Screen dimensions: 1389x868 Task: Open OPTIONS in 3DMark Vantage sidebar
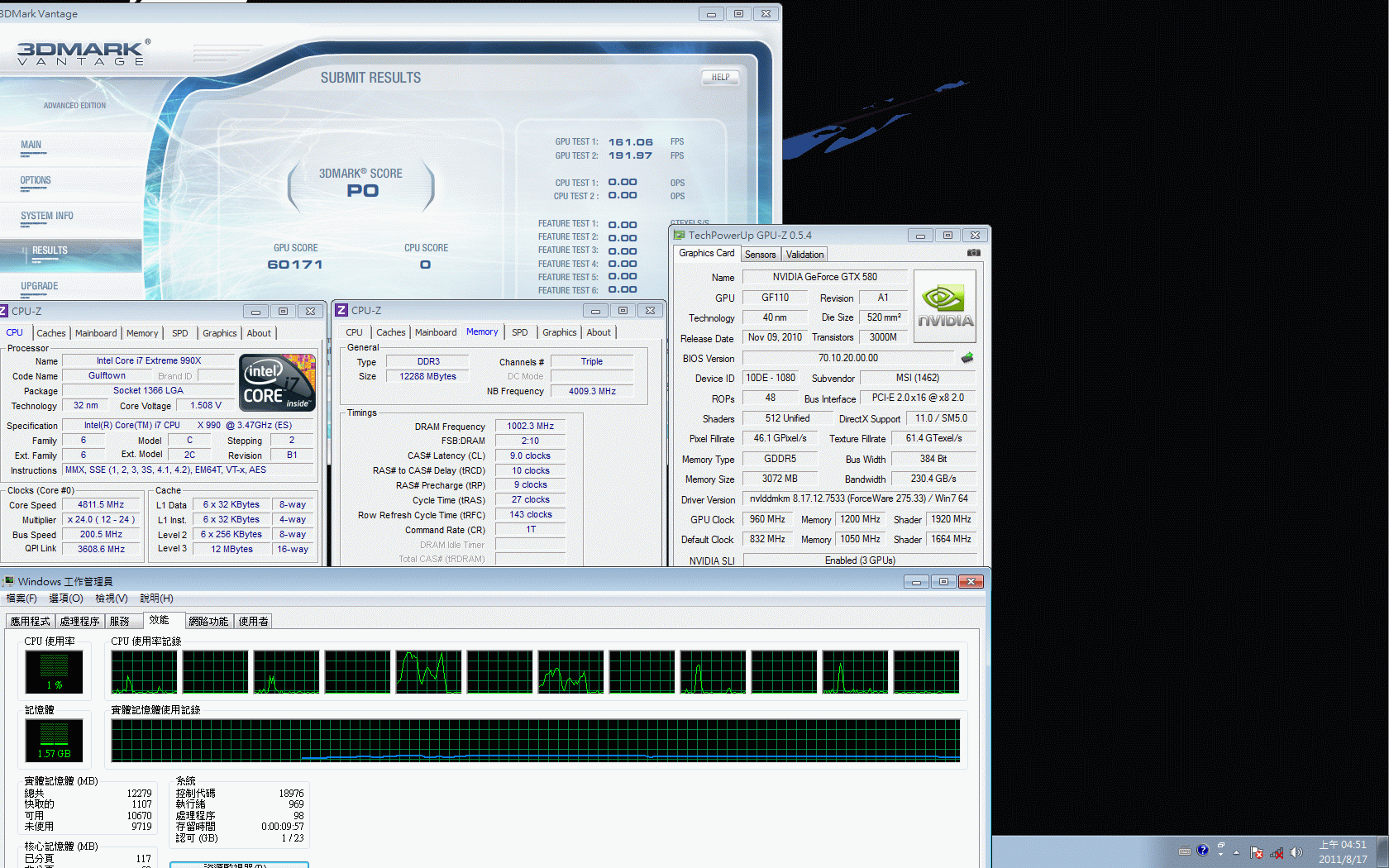(x=36, y=180)
